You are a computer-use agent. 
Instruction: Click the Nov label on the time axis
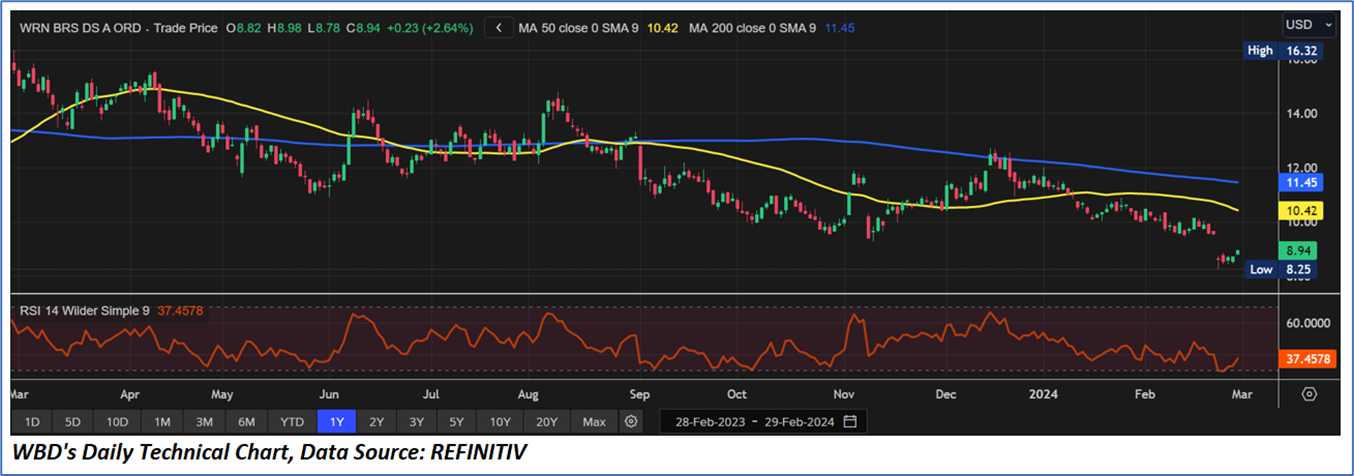pyautogui.click(x=843, y=394)
